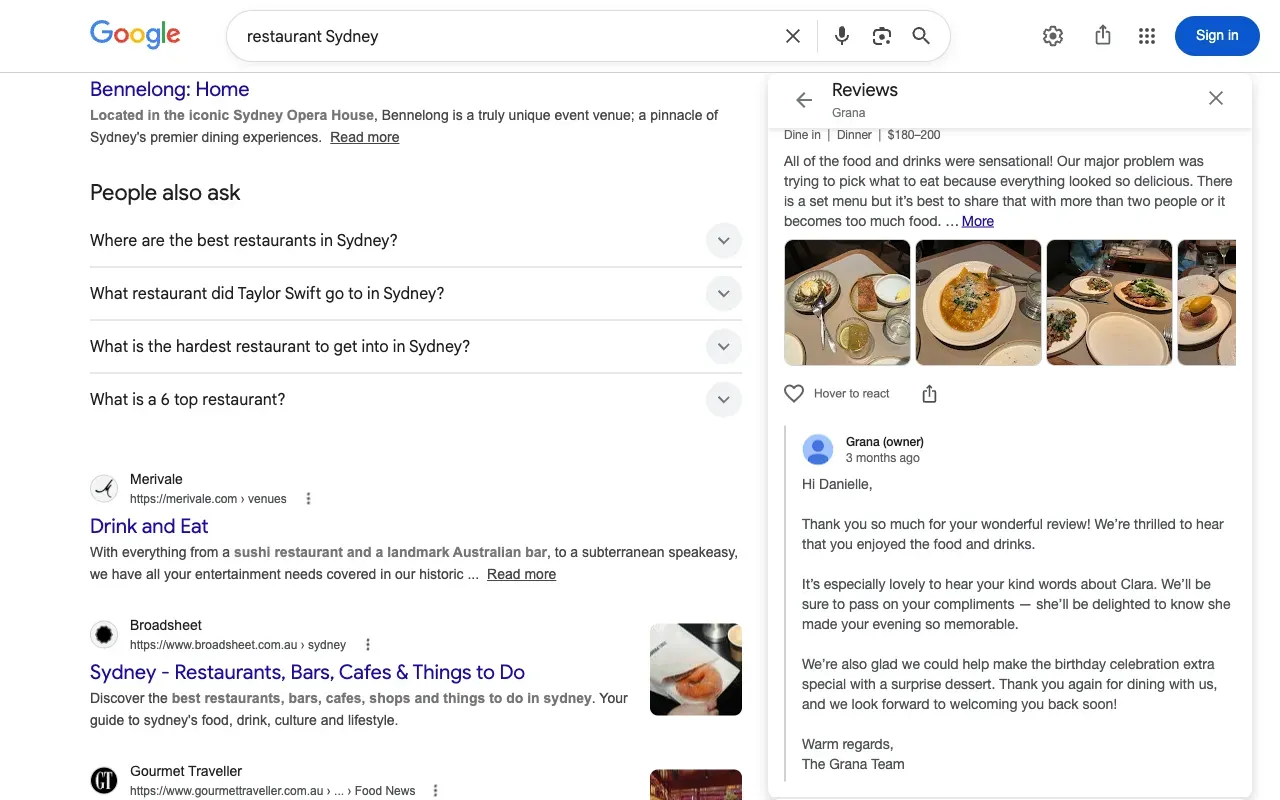Close the Reviews panel
The width and height of the screenshot is (1280, 800).
[1216, 98]
